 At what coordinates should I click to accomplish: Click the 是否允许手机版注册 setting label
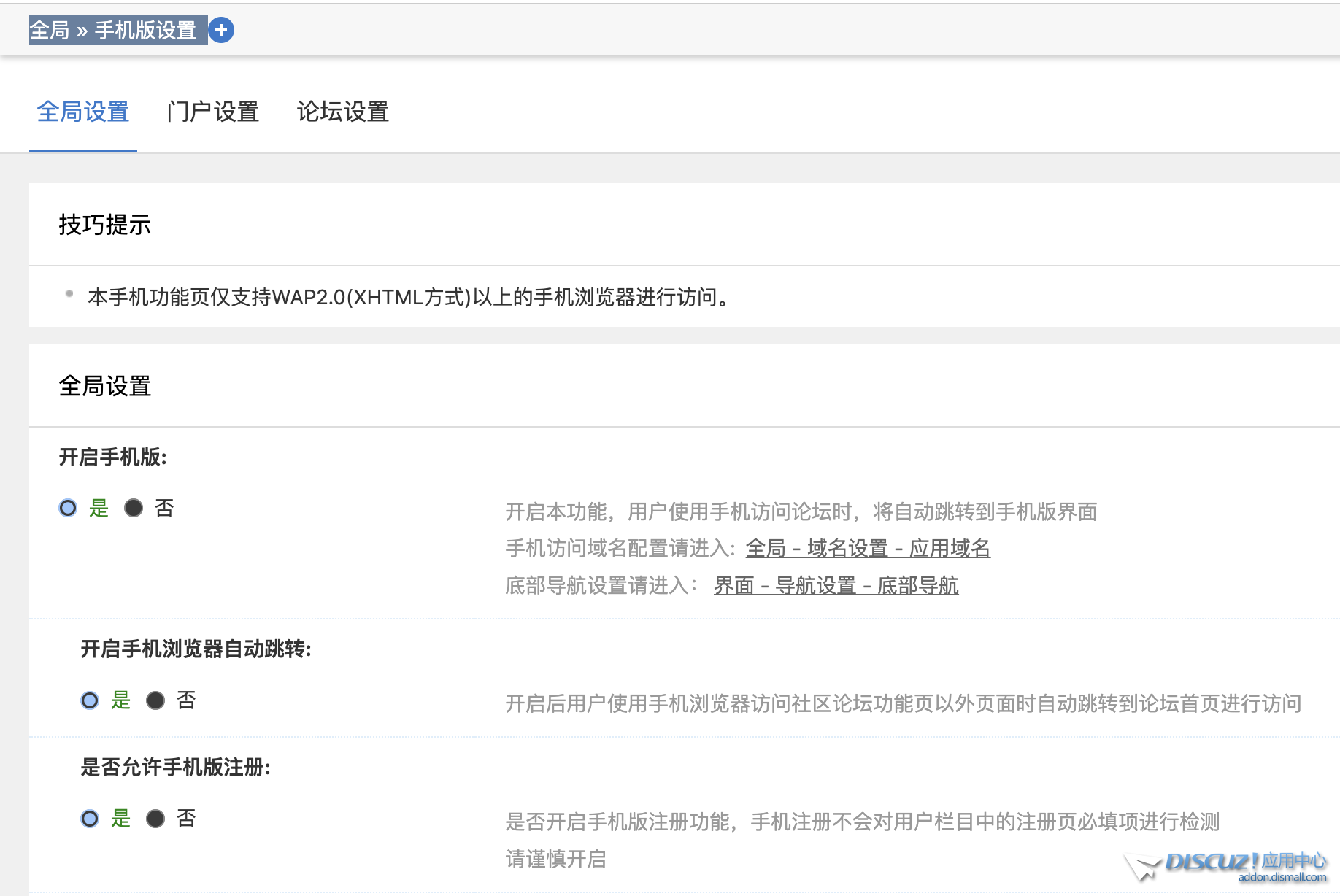175,768
